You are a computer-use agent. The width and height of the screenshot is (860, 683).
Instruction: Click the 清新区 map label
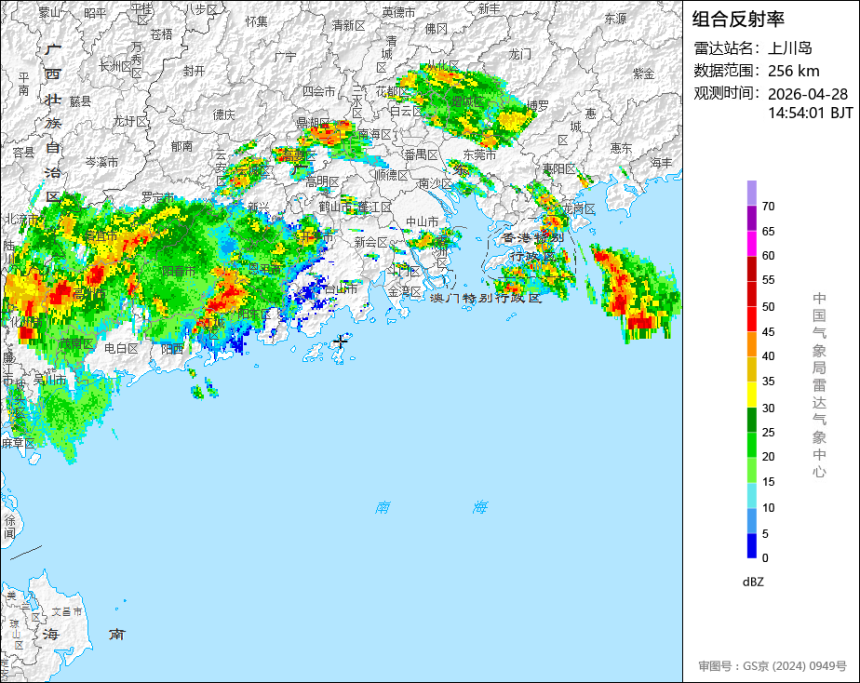[x=348, y=26]
